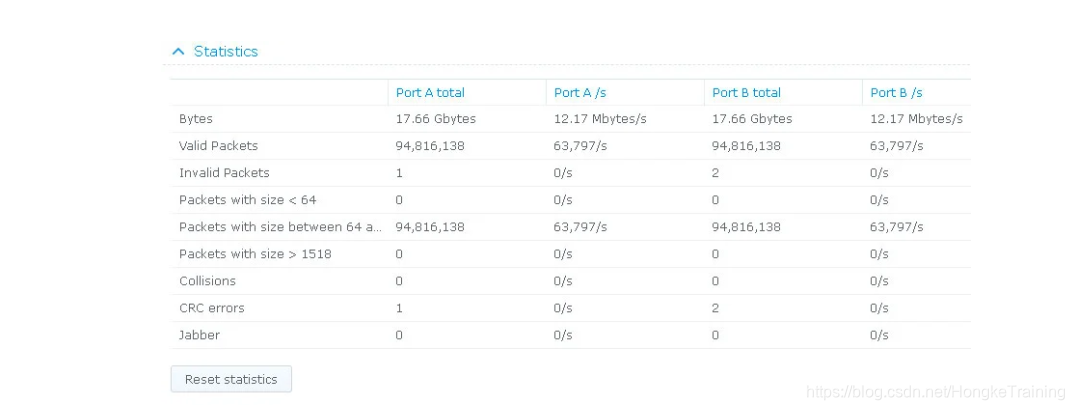Select Port B total Invalid Packets value 2
1074x410 pixels.
pos(716,173)
